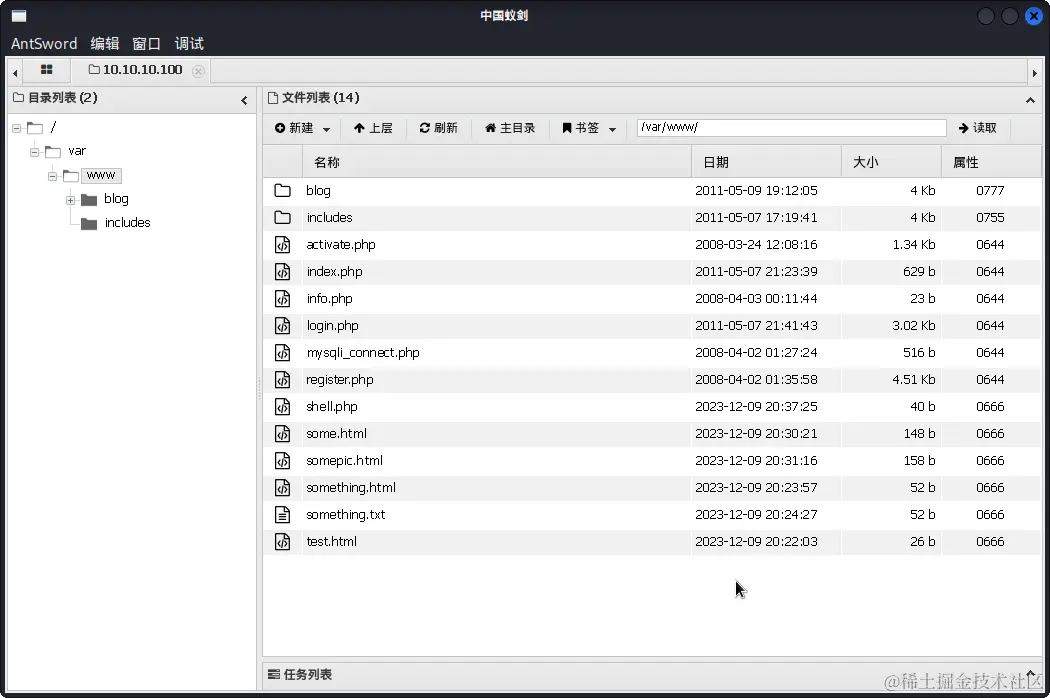Select the shell.php file name
Viewport: 1050px width, 698px height.
point(331,407)
